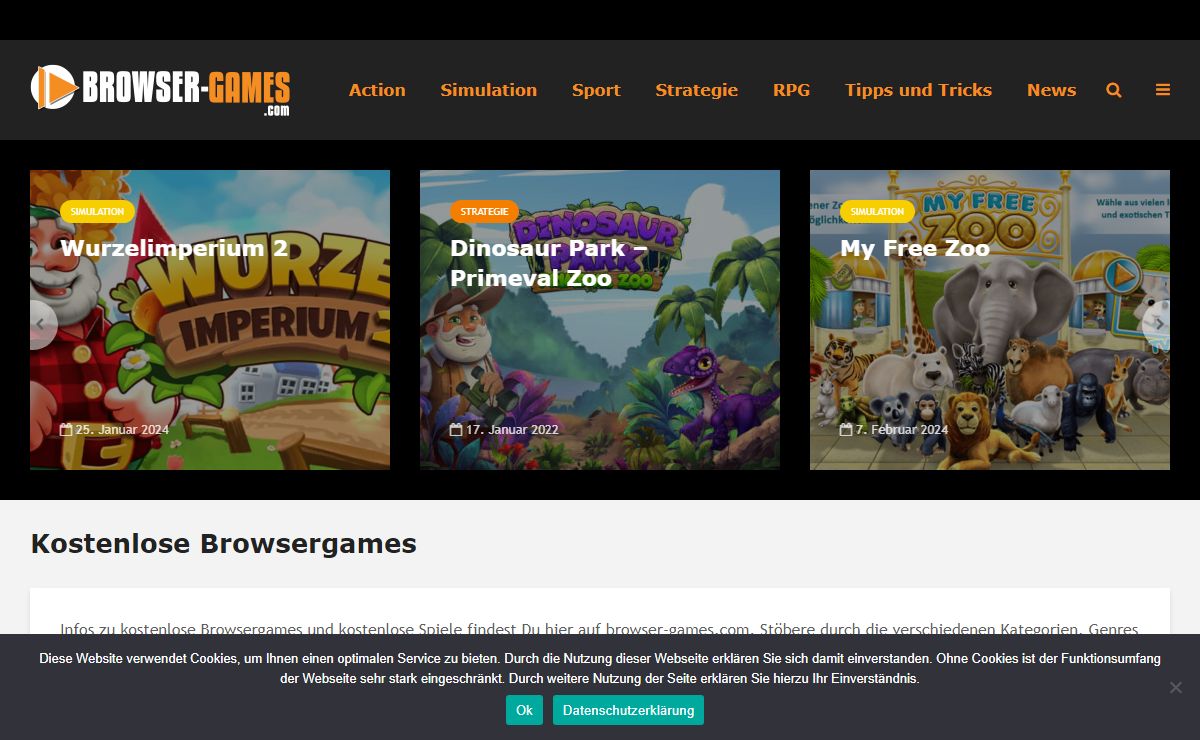Click the Browser-Games.com logo
The height and width of the screenshot is (740, 1200).
click(x=161, y=90)
